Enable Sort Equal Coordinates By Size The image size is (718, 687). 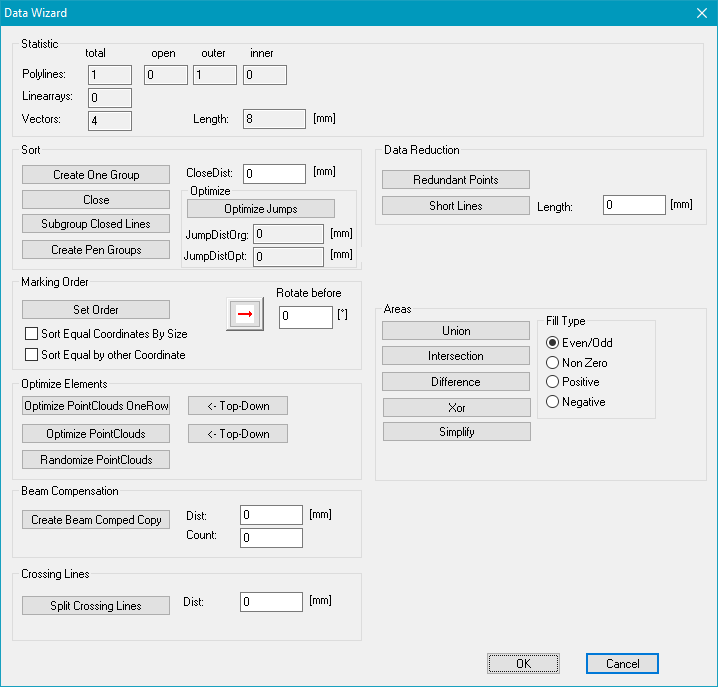point(30,334)
